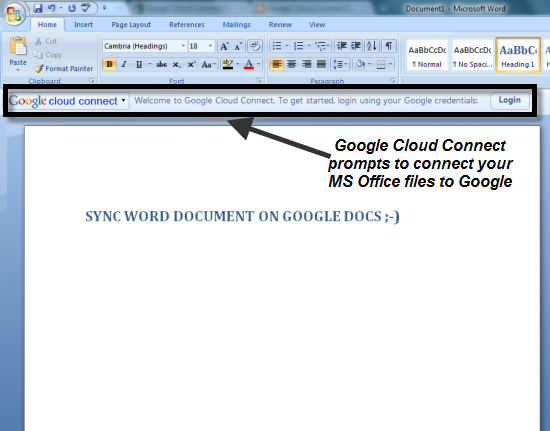Open the Office button menu
Screen dimensions: 550x431
[x=14, y=14]
